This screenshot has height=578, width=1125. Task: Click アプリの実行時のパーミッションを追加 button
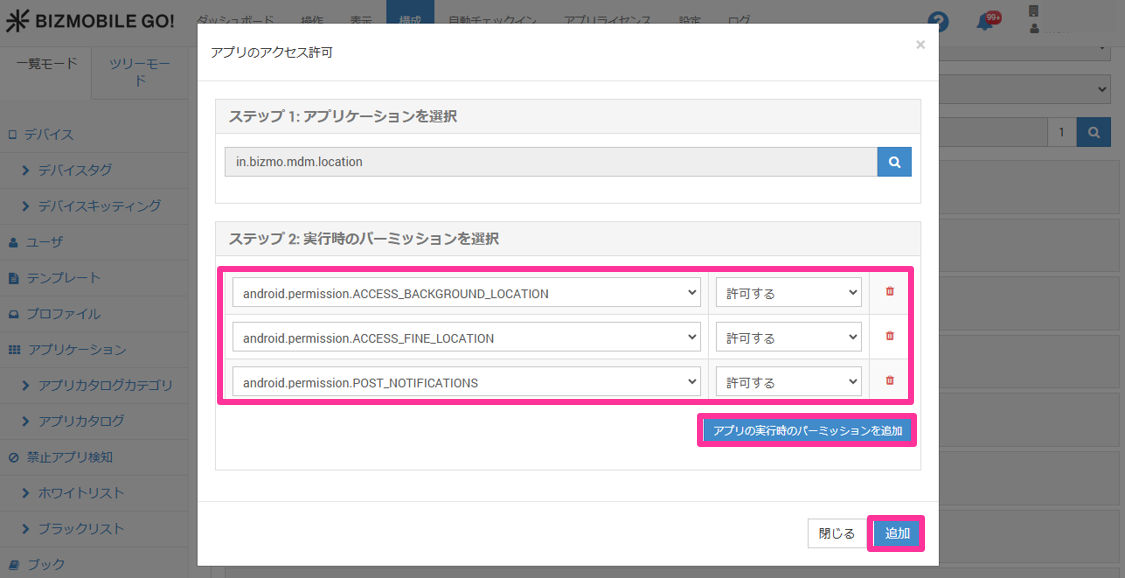tap(806, 431)
